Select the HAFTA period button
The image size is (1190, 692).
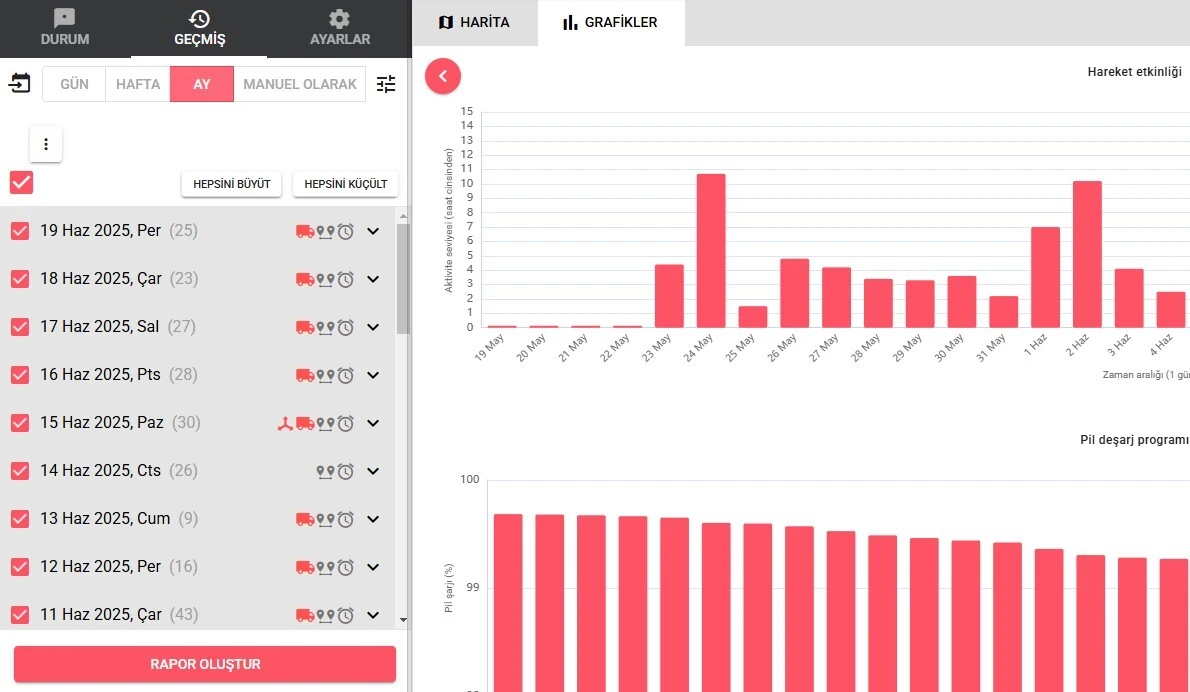[x=138, y=84]
